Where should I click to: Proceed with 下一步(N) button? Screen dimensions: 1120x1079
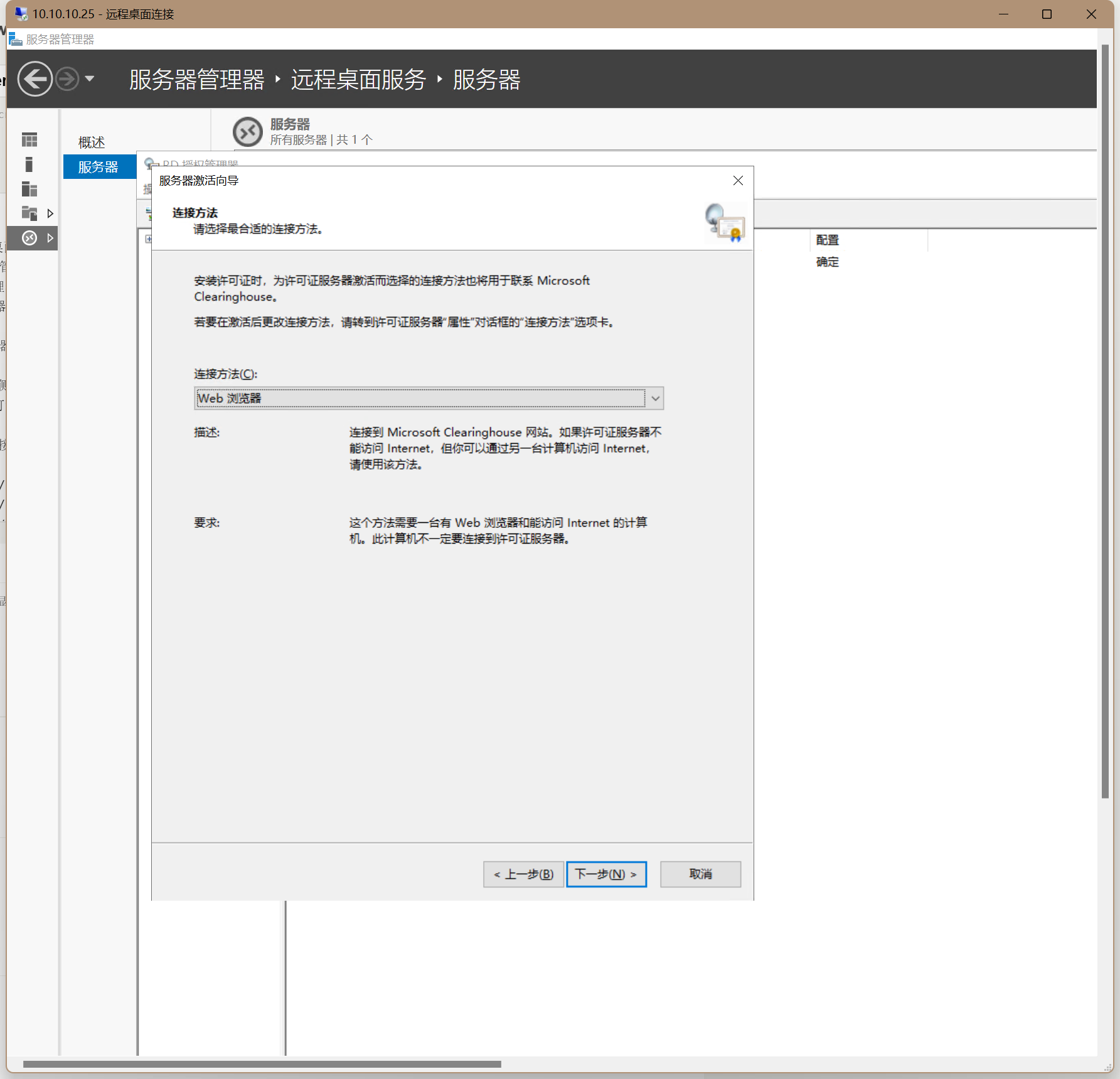pos(606,874)
